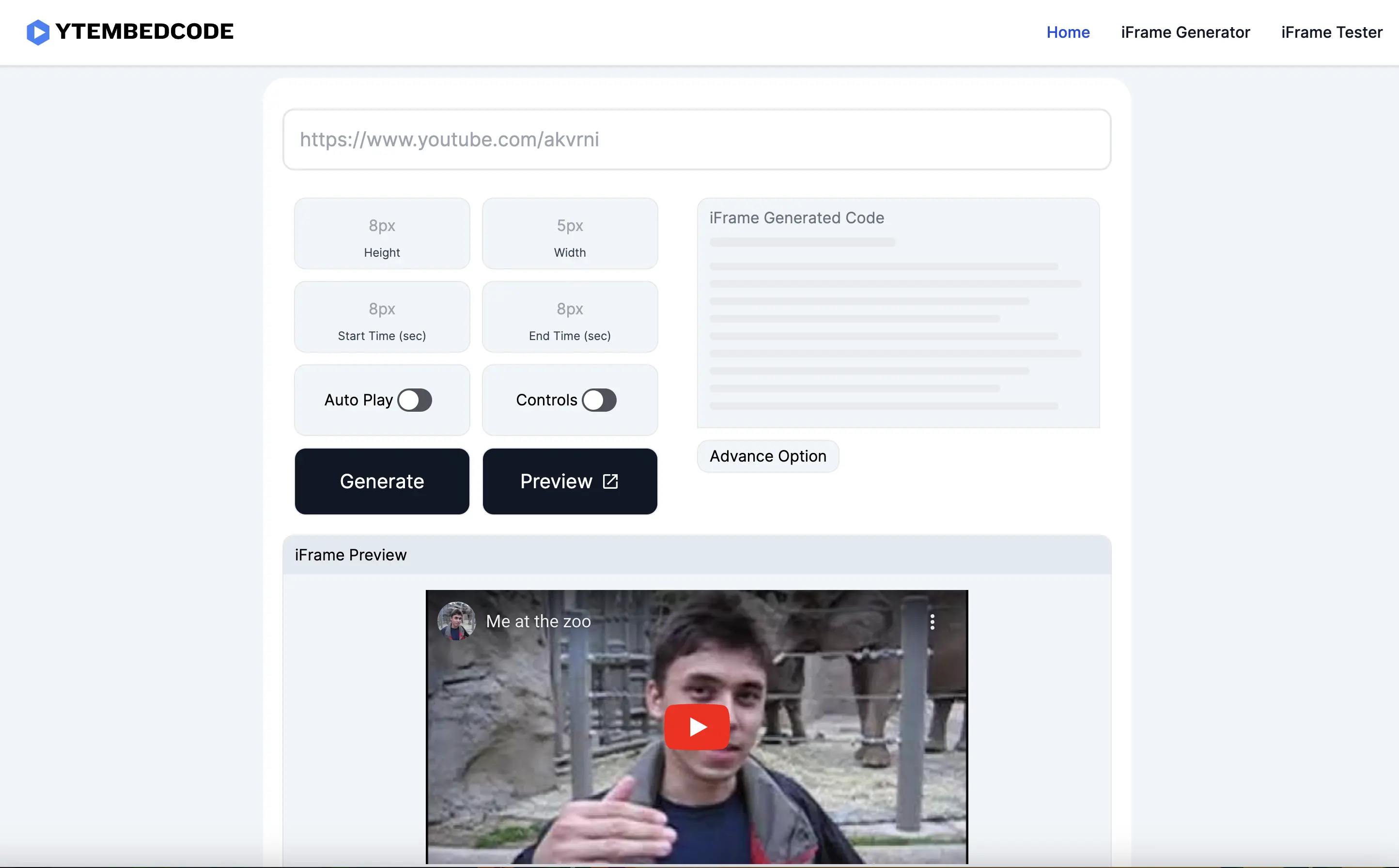Focus the YouTube URL input field
1399x868 pixels.
click(696, 139)
